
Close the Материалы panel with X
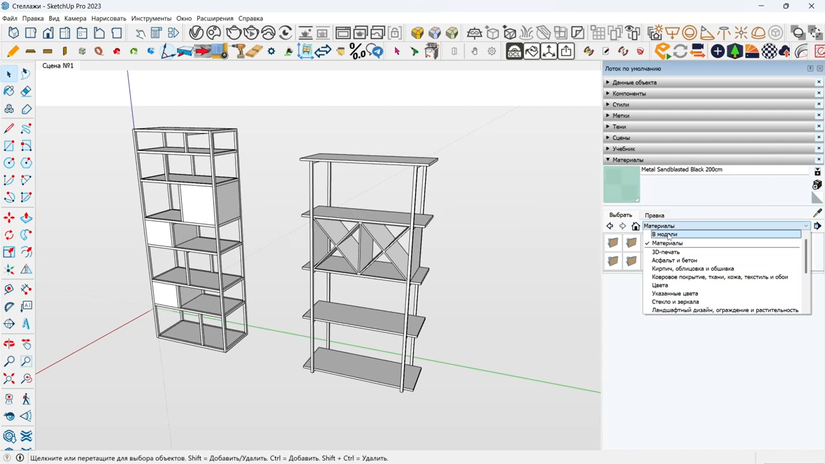(x=819, y=160)
